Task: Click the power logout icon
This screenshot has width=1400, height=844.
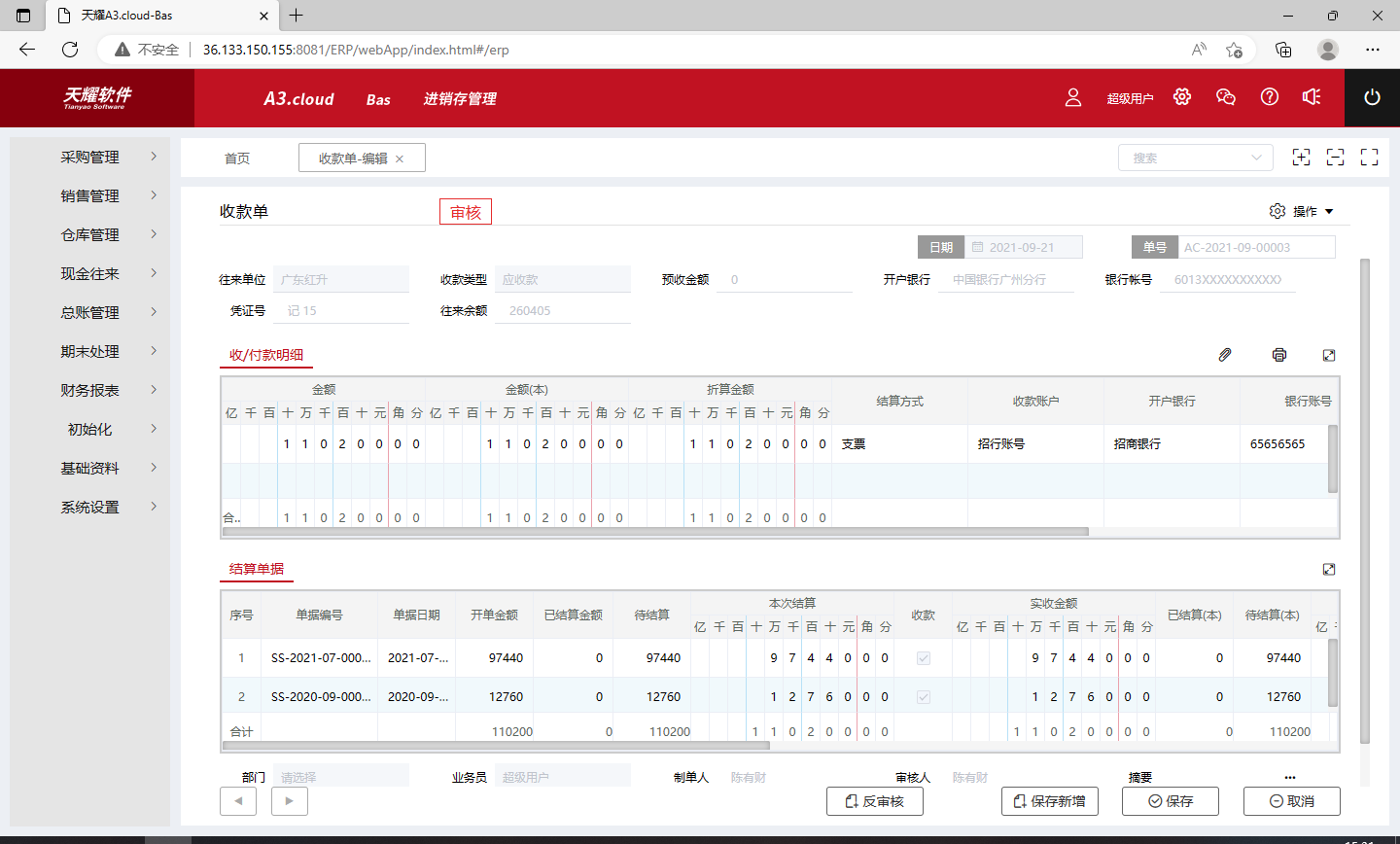Action: [x=1372, y=97]
